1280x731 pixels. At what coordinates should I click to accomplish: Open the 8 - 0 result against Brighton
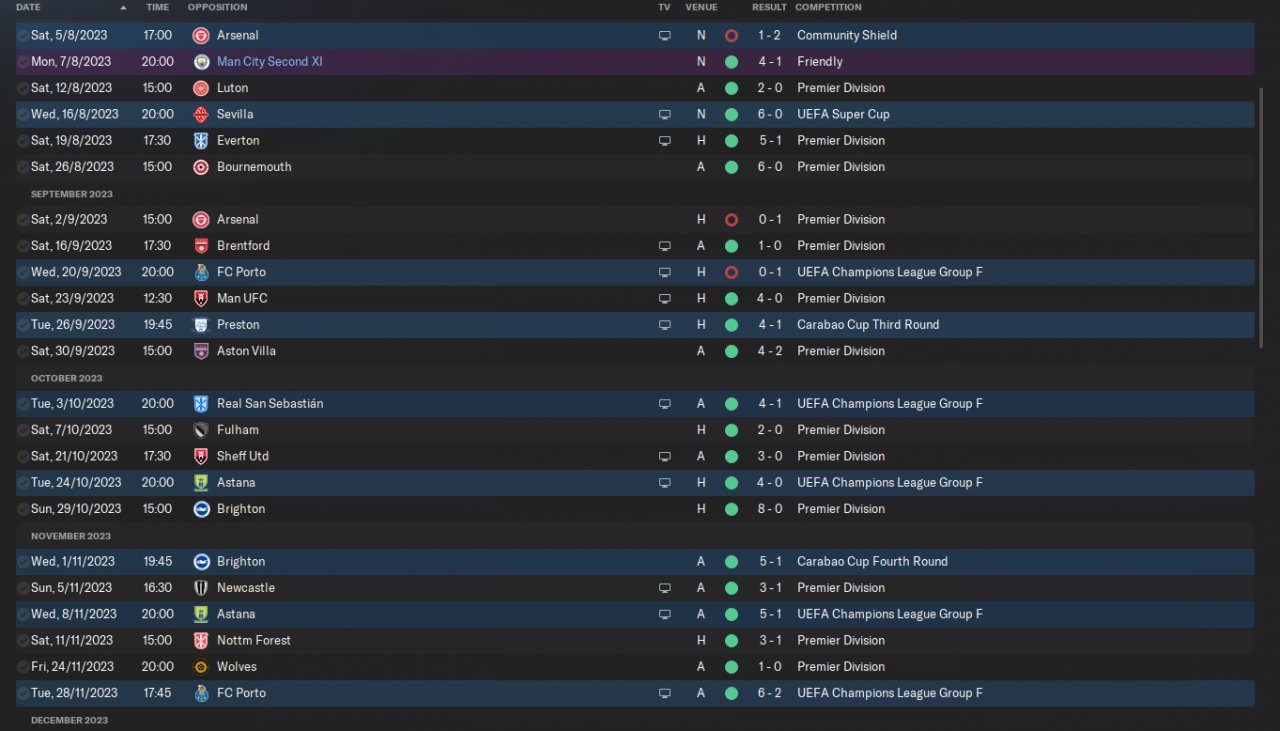tap(769, 509)
